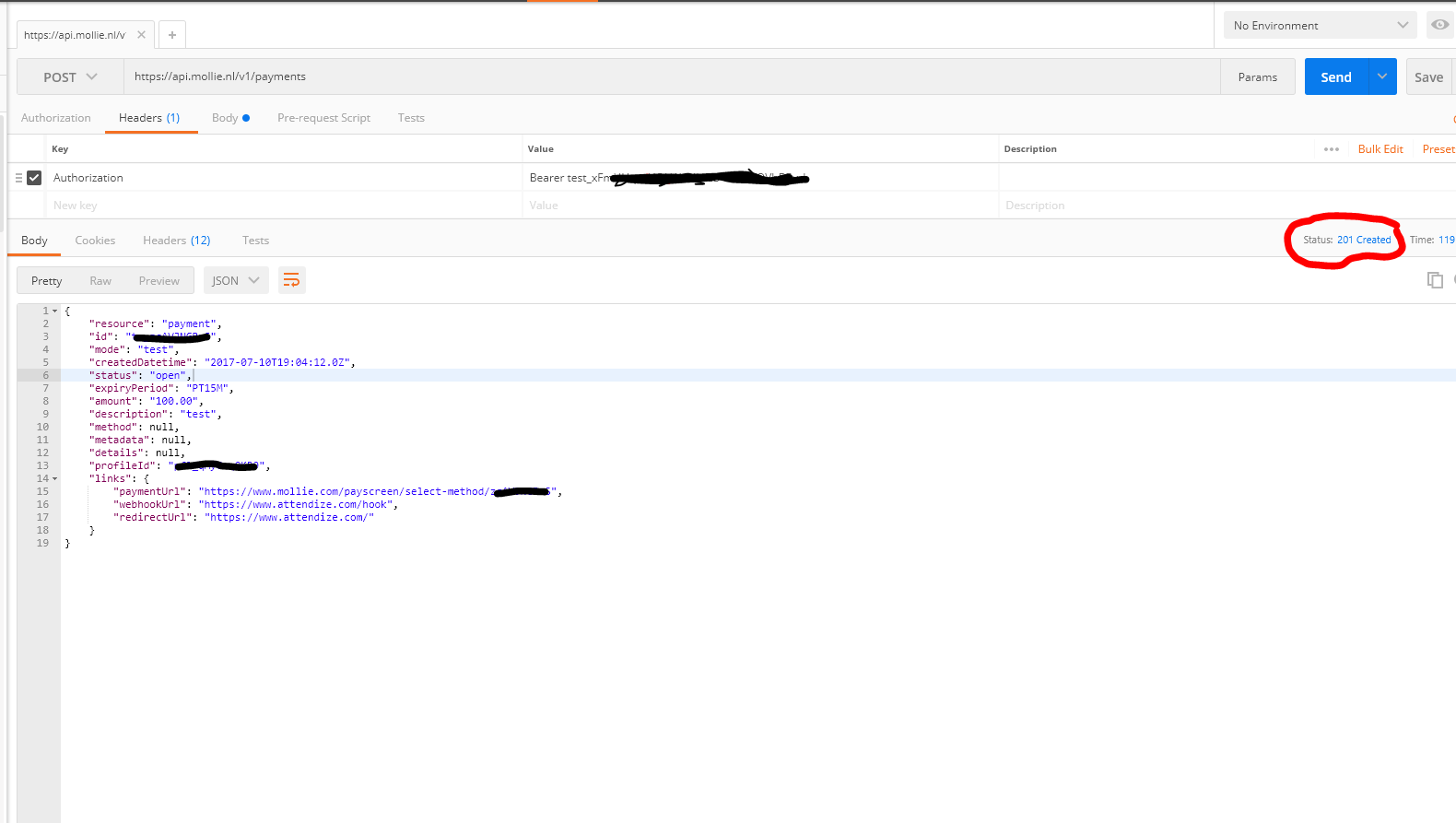1456x823 pixels.
Task: Click the Key column header
Action: pyautogui.click(x=60, y=149)
